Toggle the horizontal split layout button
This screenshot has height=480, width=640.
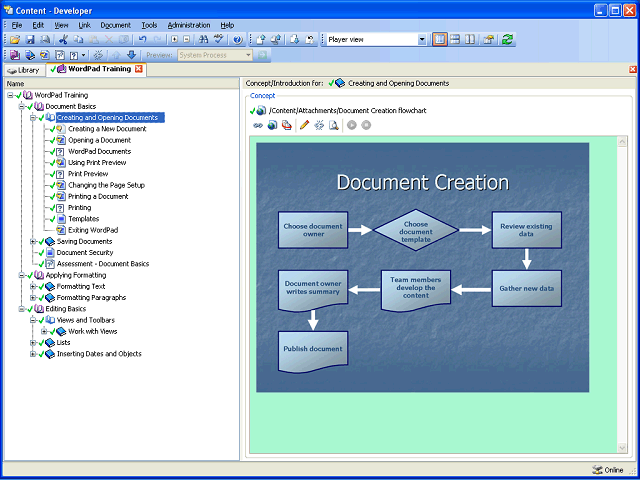click(x=455, y=40)
